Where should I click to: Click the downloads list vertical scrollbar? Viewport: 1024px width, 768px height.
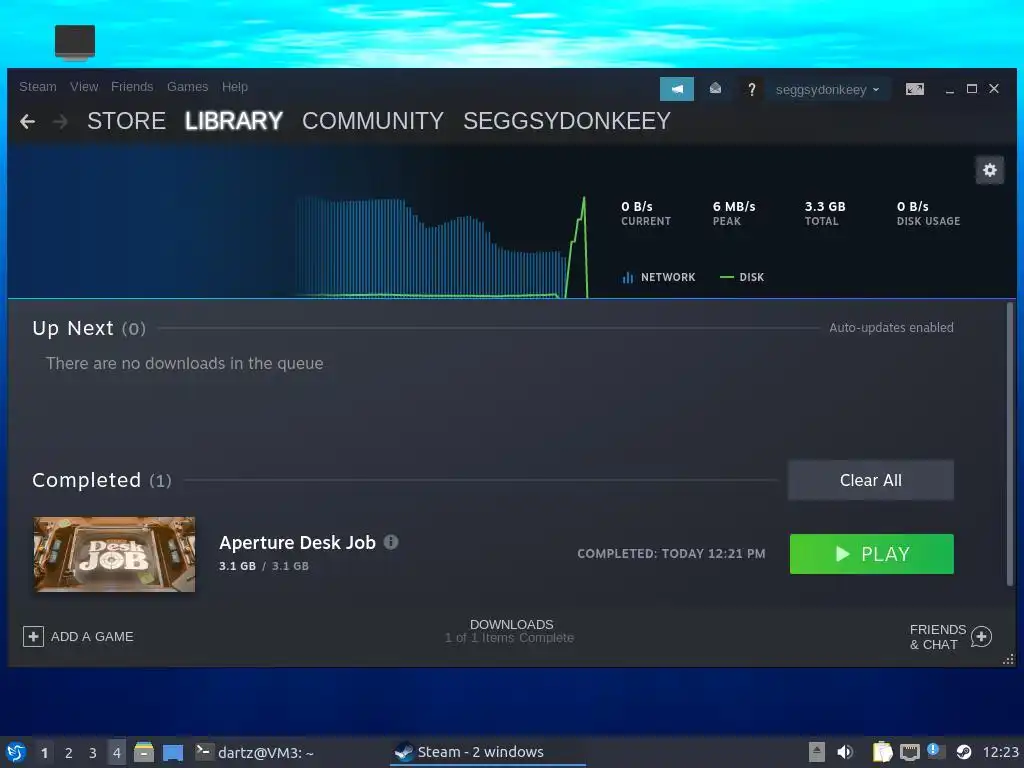click(x=1010, y=444)
